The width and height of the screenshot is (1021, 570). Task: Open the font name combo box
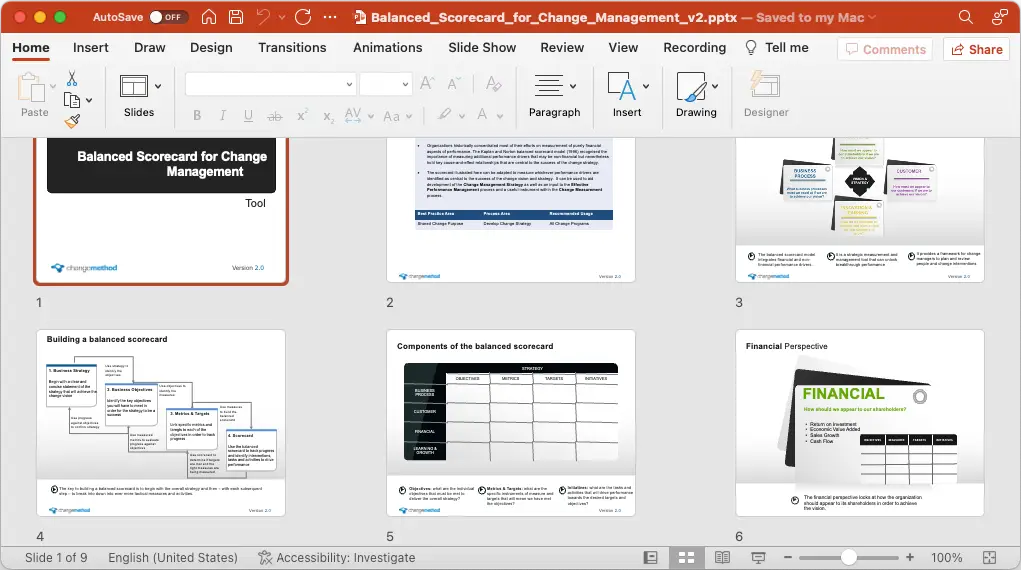(270, 84)
